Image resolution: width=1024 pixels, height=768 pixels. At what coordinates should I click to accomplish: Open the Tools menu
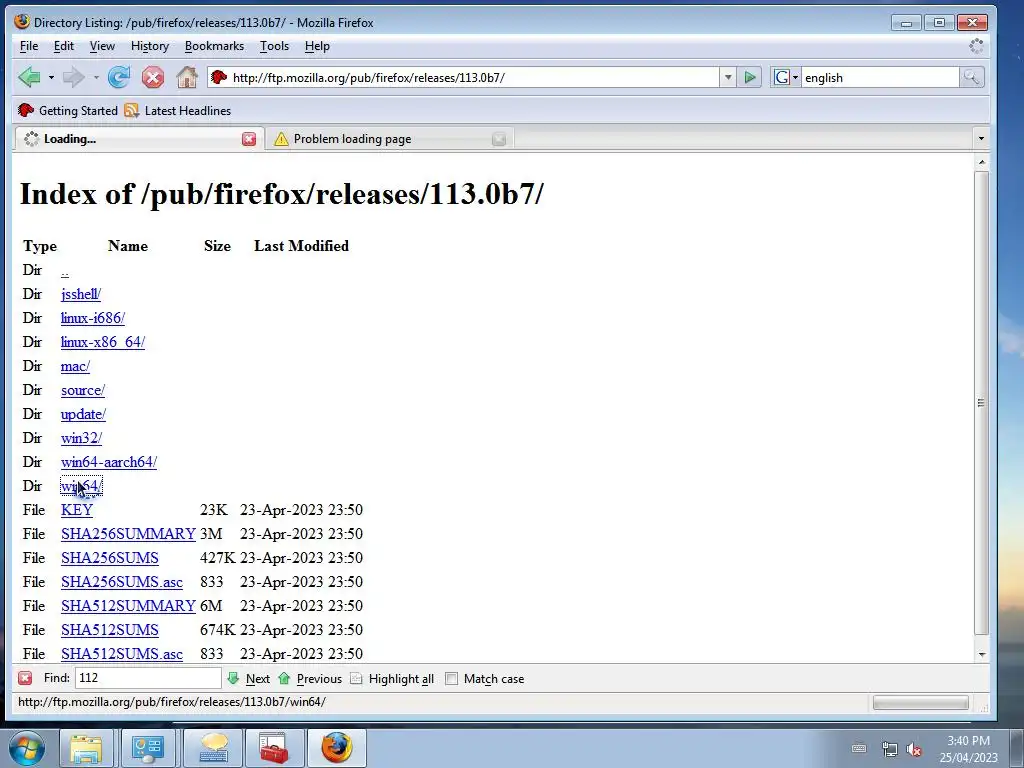click(x=274, y=46)
